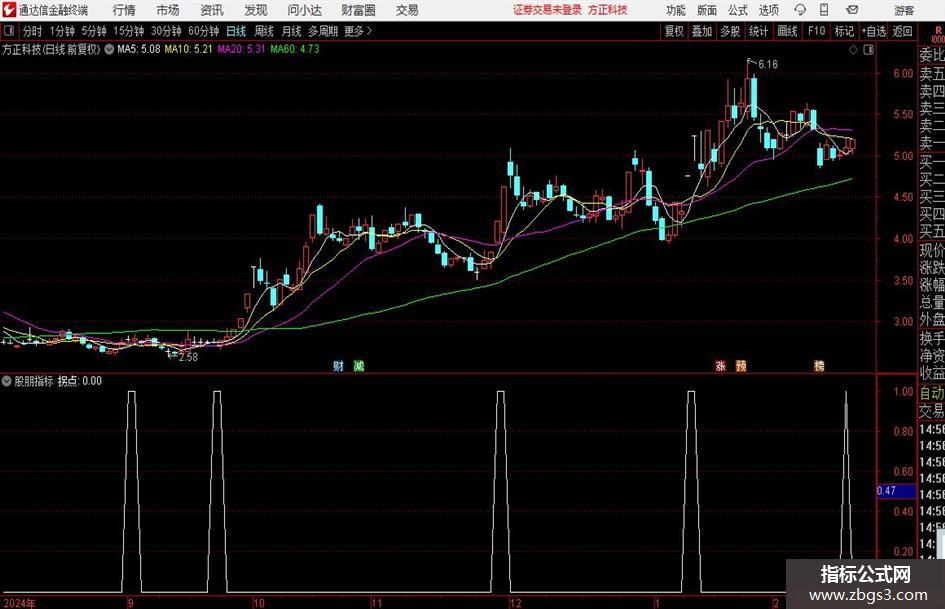This screenshot has height=609, width=945.
Task: Open the mail envelope icon
Action: 852,10
